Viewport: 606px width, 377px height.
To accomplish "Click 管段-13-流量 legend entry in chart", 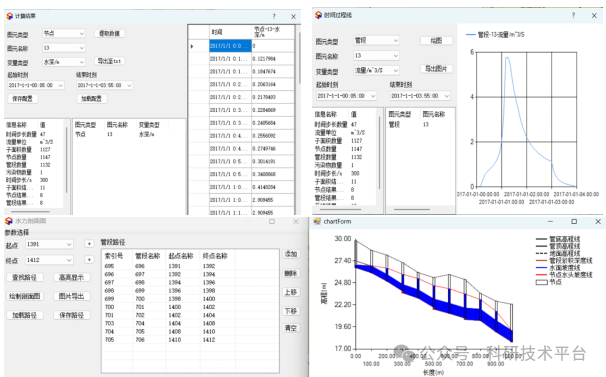I will tap(495, 35).
